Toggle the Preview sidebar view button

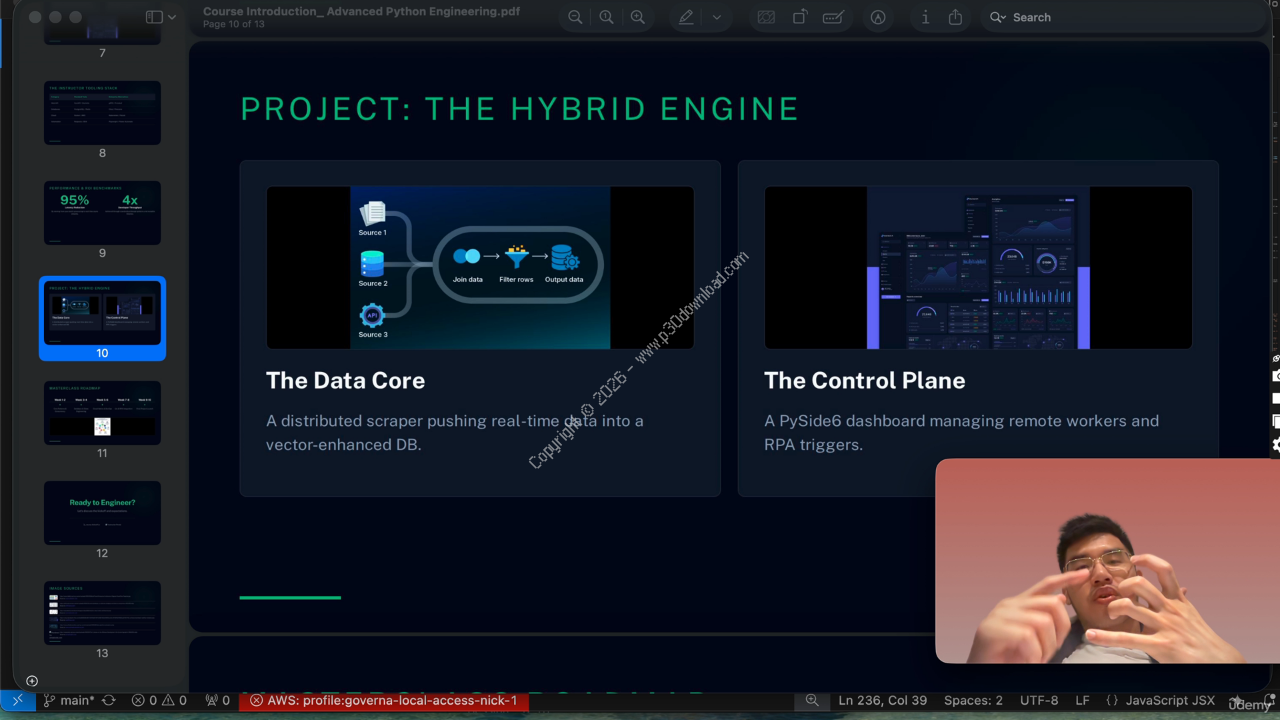click(x=154, y=17)
